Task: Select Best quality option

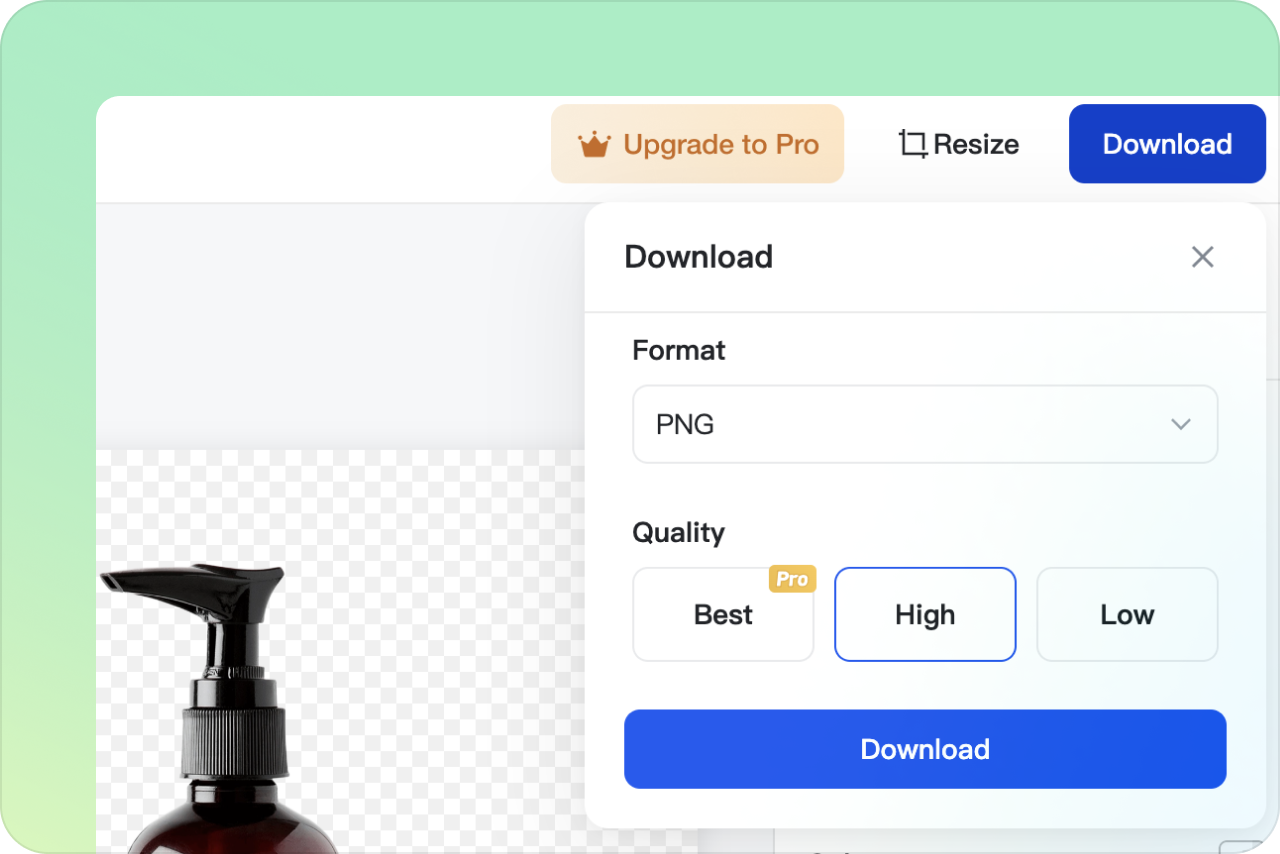Action: (x=723, y=614)
